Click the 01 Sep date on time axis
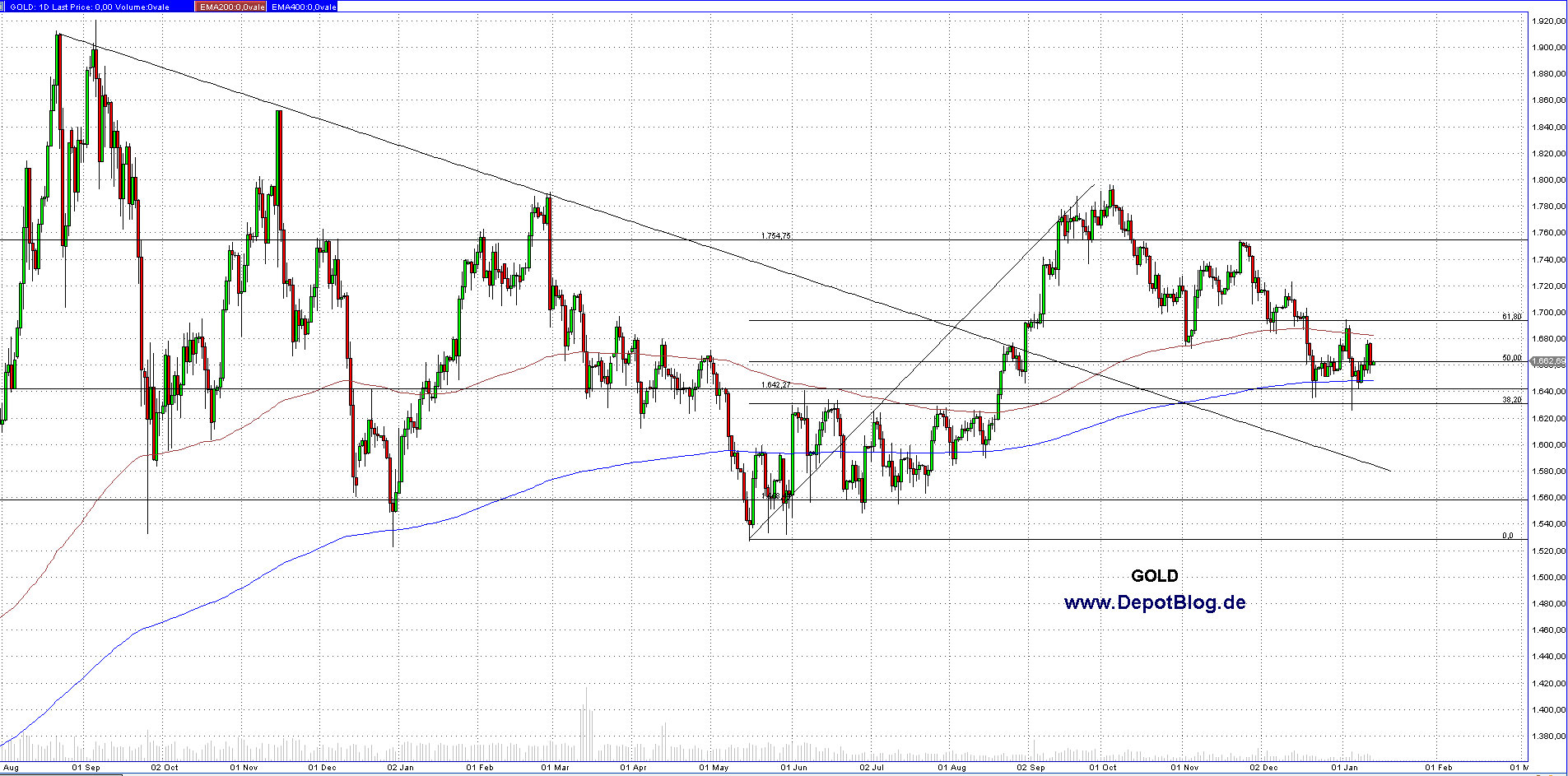 (86, 768)
